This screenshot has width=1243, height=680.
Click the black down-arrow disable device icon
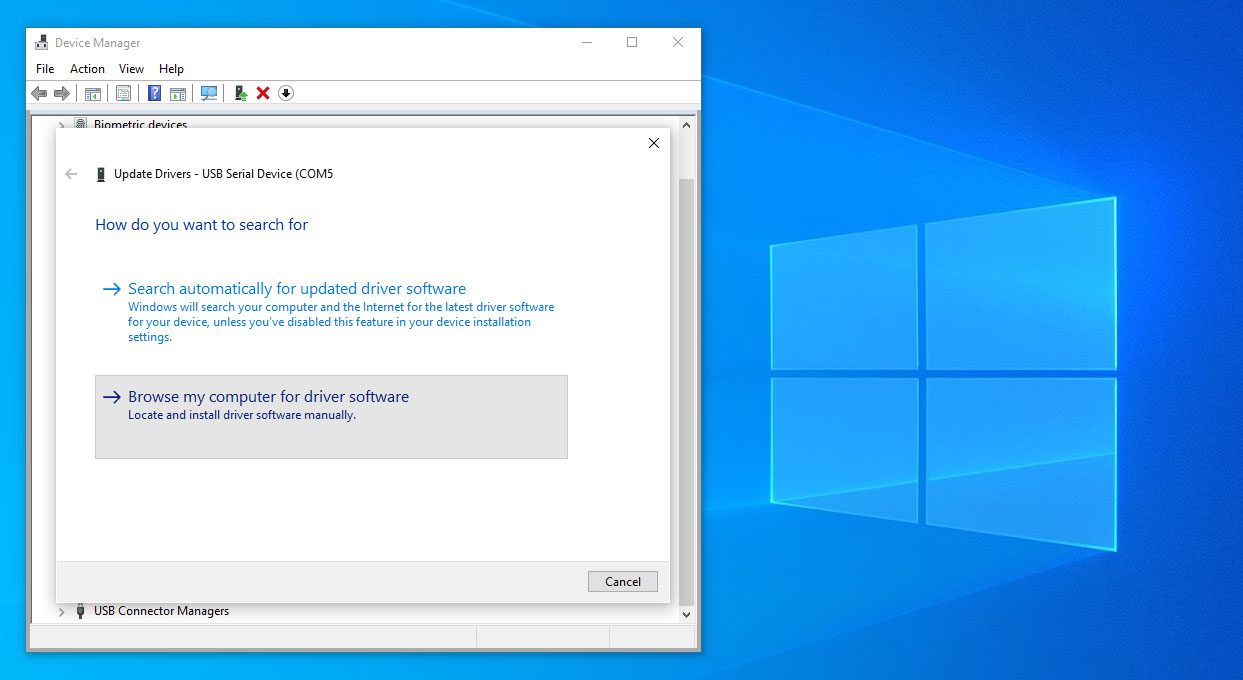click(x=286, y=93)
